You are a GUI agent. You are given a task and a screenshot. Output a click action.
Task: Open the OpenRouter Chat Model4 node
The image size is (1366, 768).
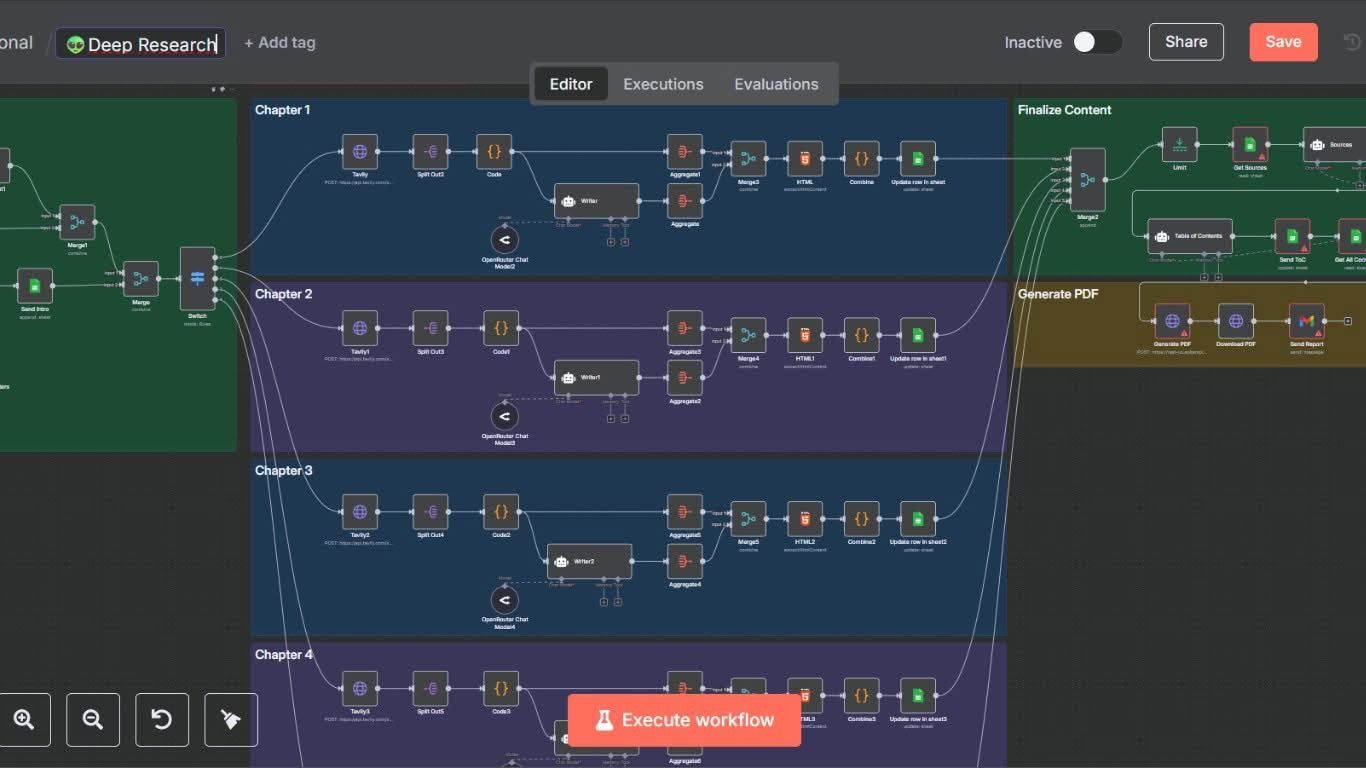click(505, 600)
